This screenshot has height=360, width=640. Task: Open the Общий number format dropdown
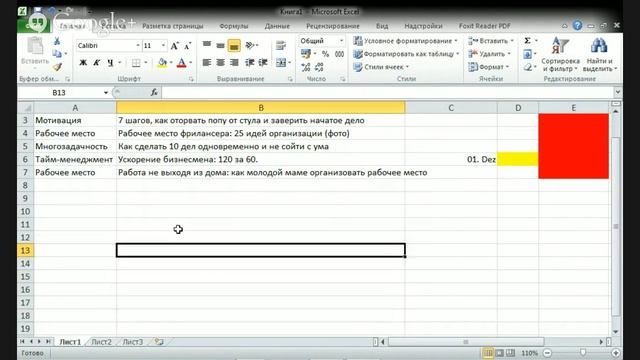pos(341,41)
